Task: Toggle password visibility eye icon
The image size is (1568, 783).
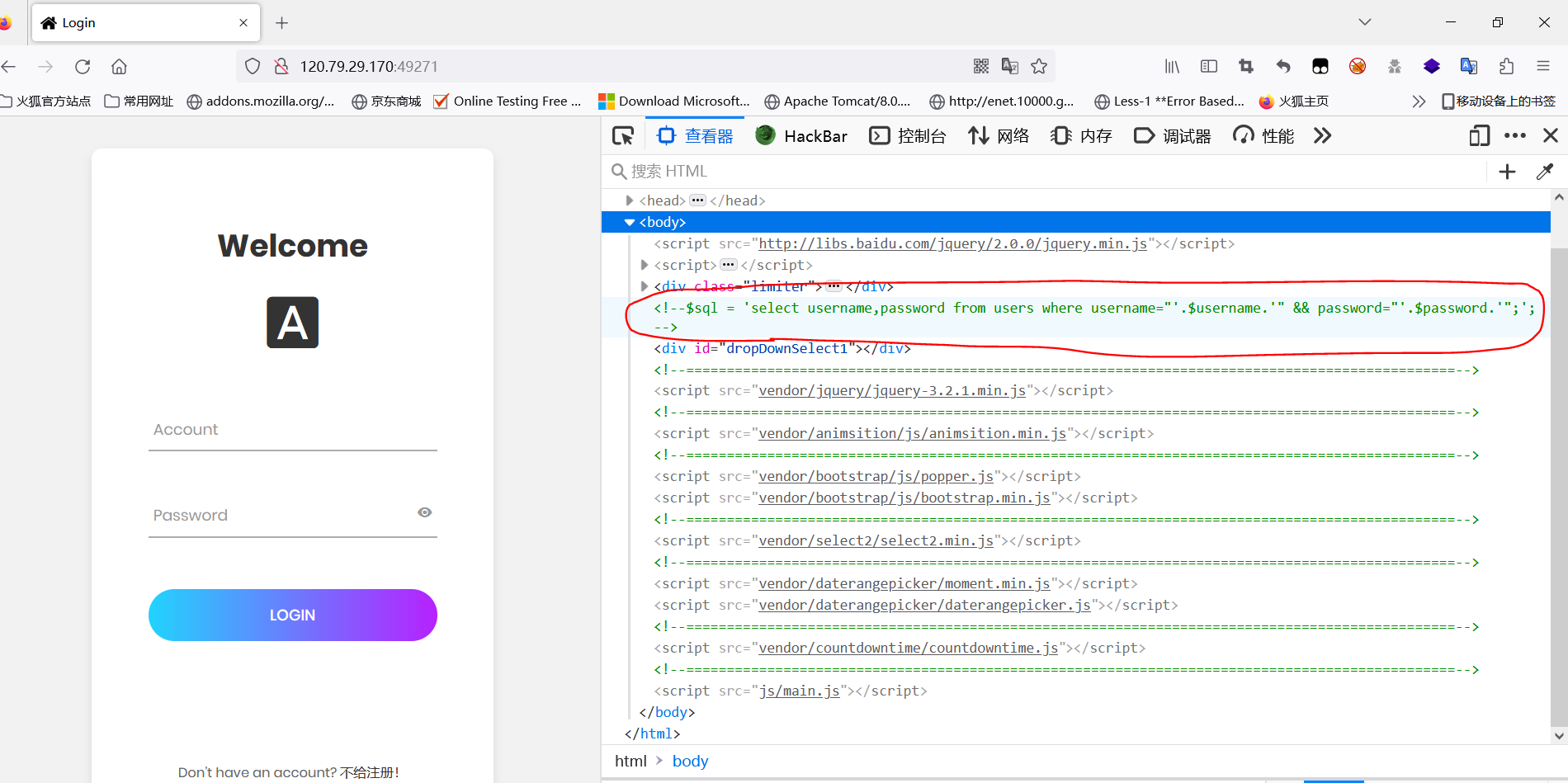Action: coord(424,512)
